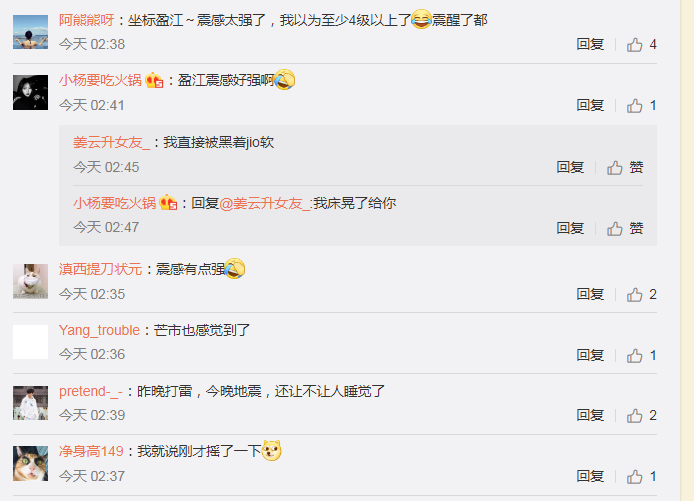Open 阿熊熊呀's profile via username
Viewport: 694px width, 501px height.
pyautogui.click(x=87, y=20)
